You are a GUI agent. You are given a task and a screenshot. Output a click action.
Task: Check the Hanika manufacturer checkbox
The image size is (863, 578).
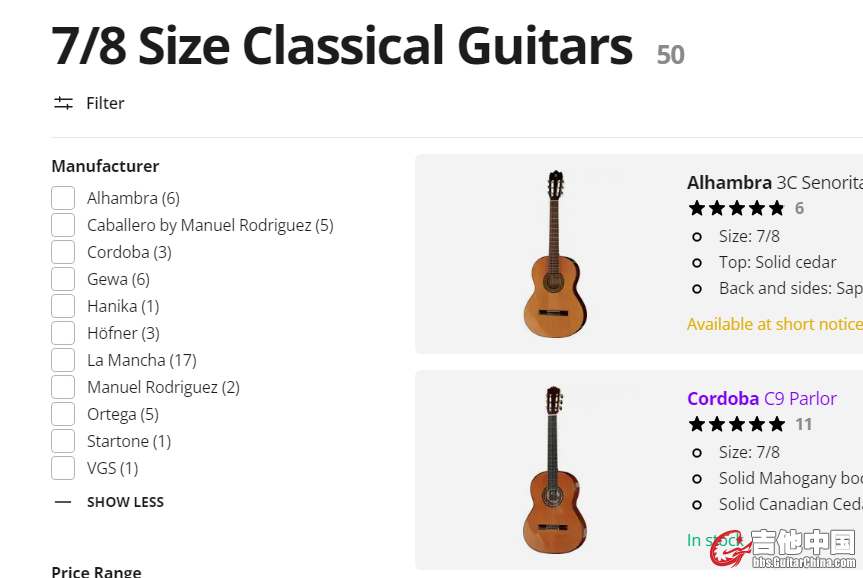point(63,306)
